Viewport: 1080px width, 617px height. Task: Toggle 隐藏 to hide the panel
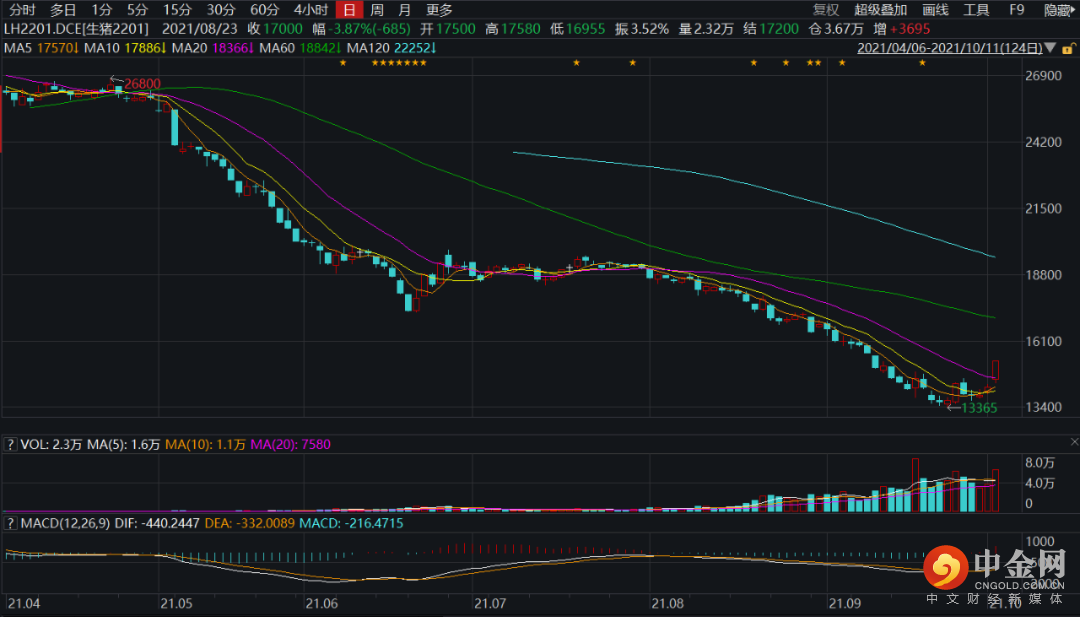point(1058,10)
